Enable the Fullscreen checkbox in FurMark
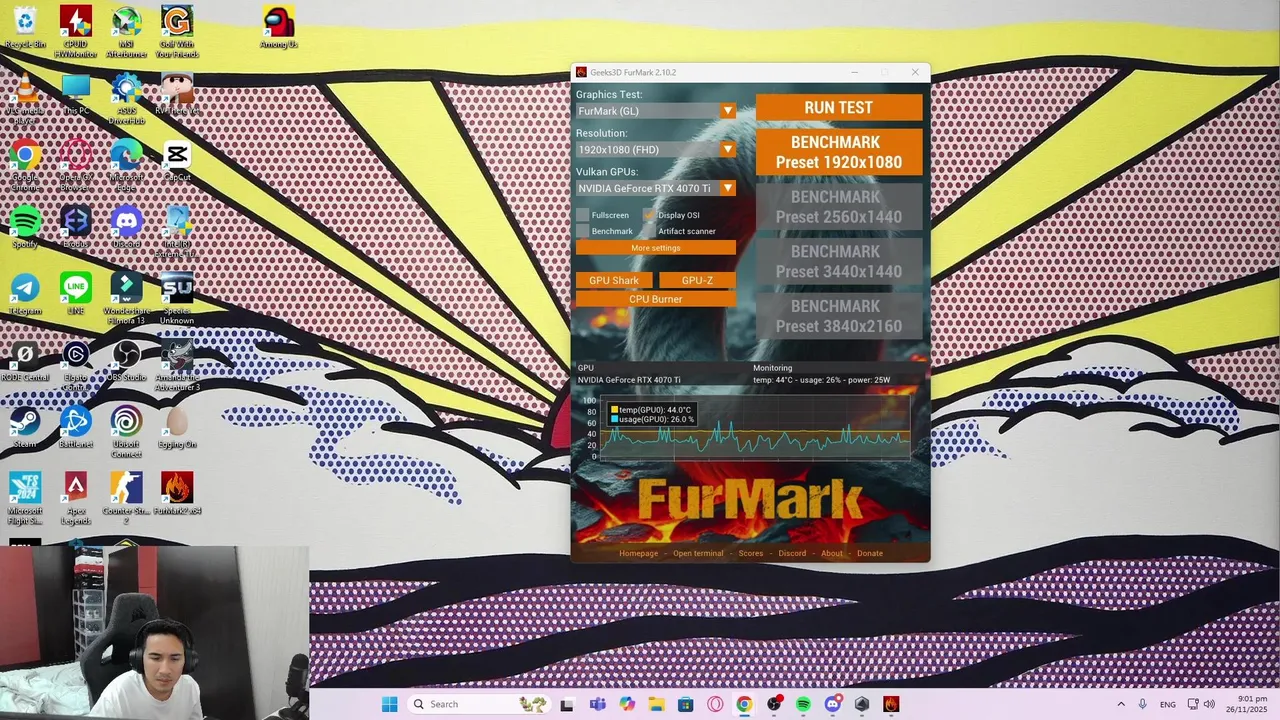 click(583, 215)
